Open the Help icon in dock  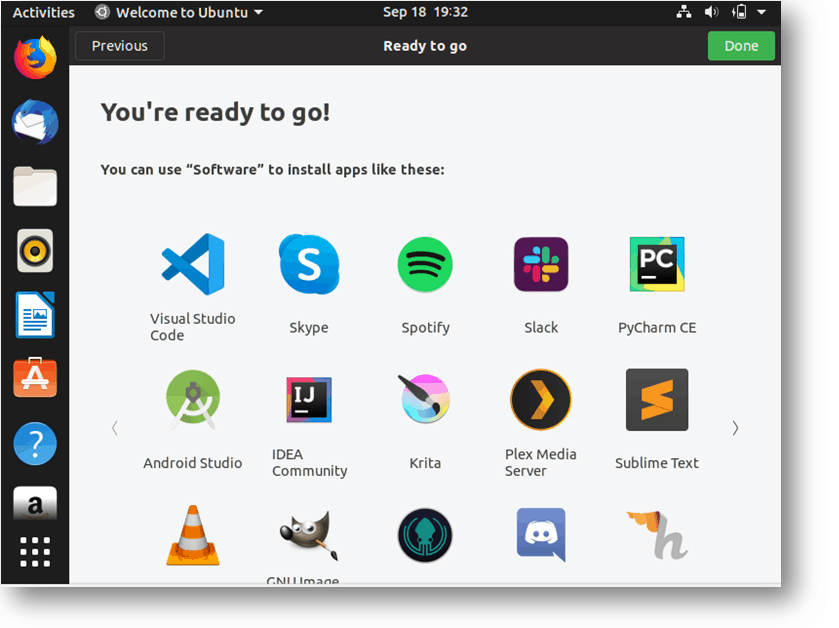35,443
